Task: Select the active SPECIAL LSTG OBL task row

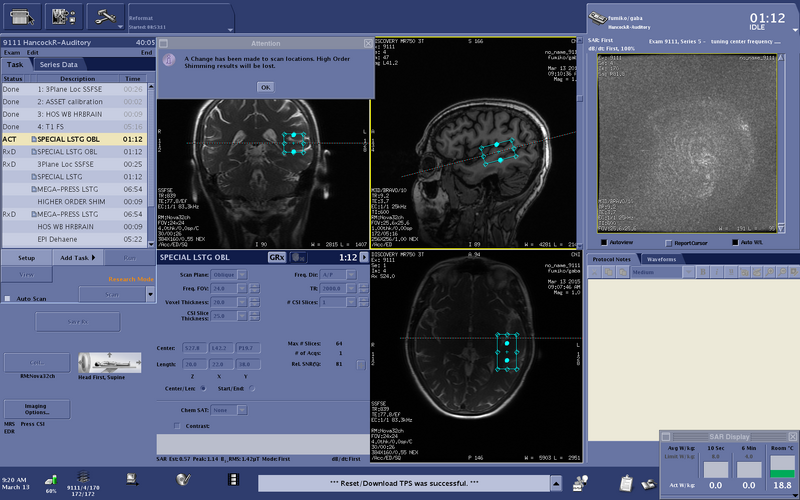Action: [x=74, y=139]
